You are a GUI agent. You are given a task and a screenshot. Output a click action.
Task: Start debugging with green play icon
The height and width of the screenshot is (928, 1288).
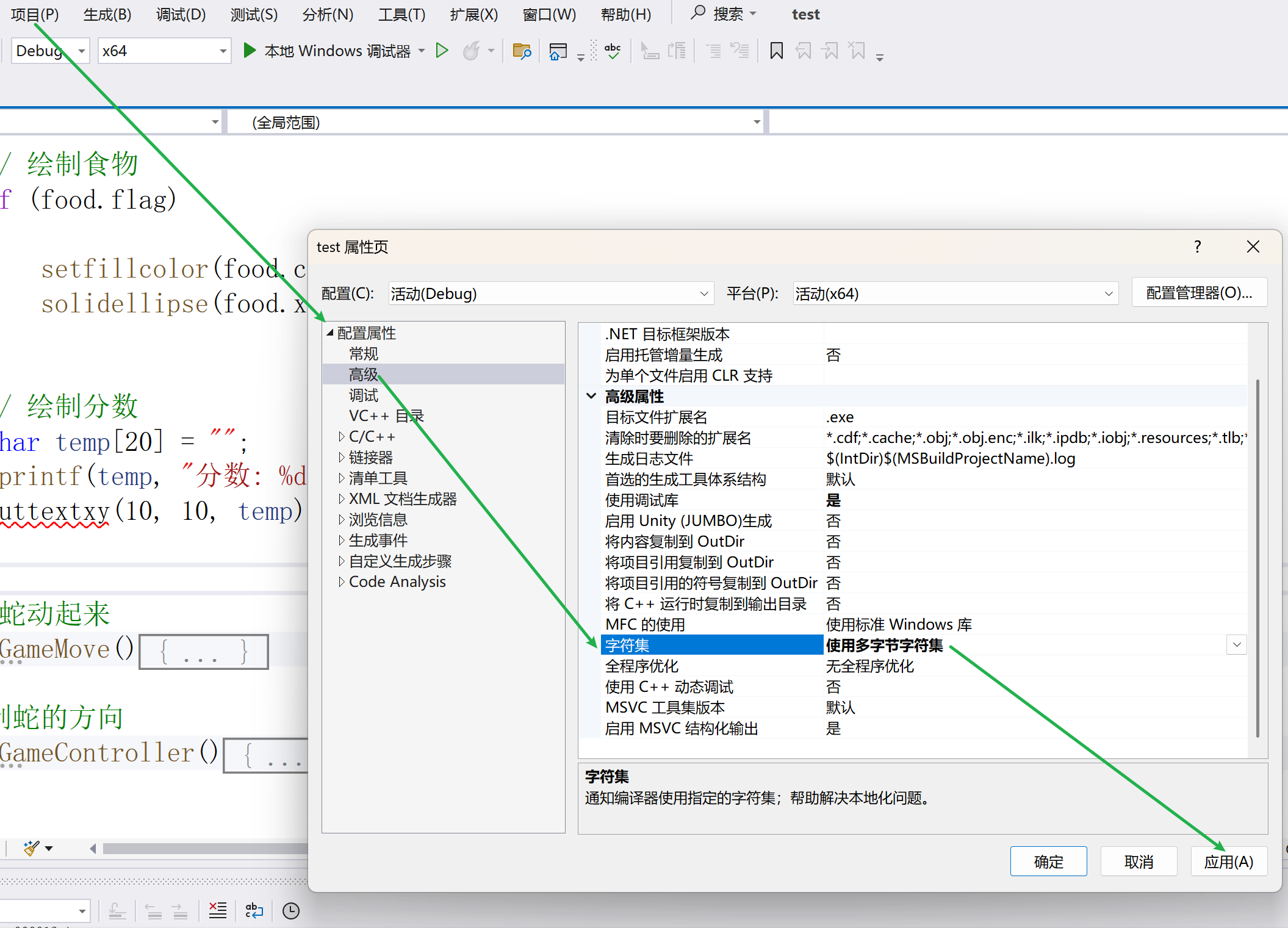[x=249, y=51]
